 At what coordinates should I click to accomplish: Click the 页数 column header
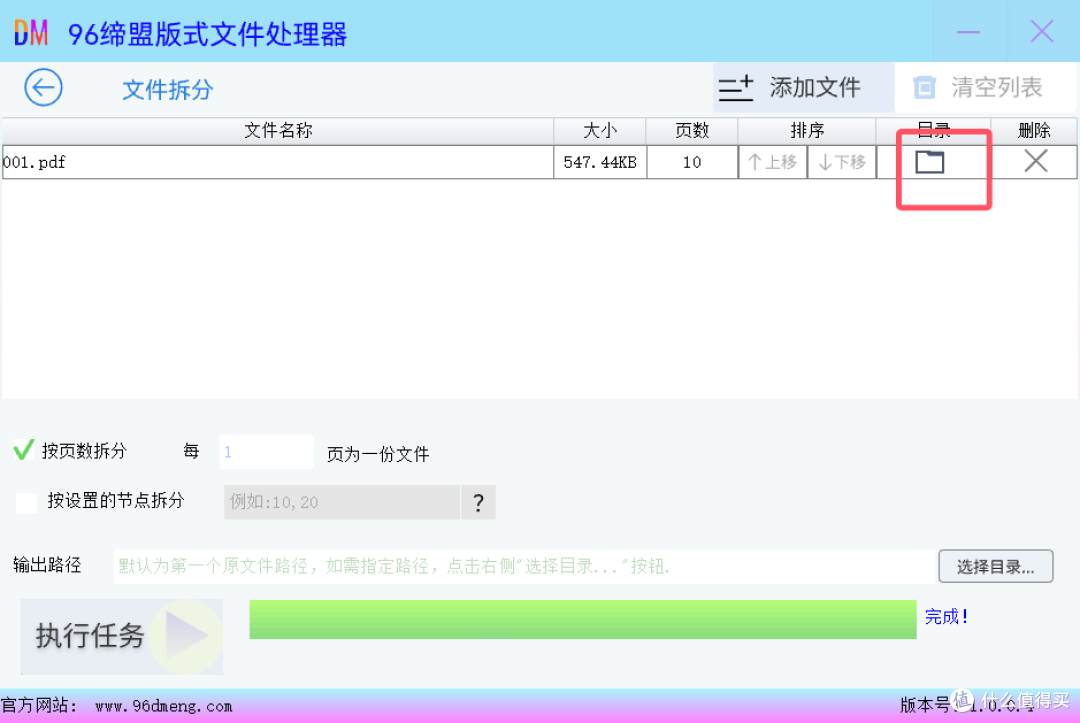692,131
